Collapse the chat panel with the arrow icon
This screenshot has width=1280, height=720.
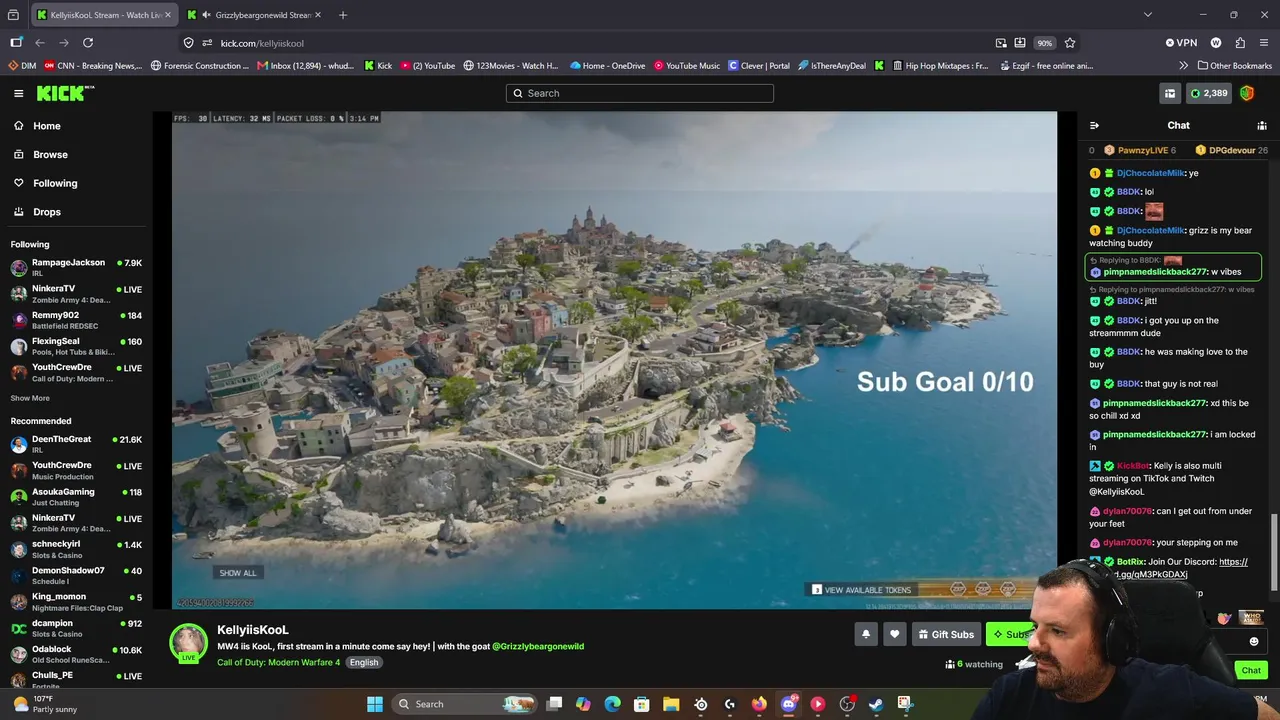coord(1094,125)
